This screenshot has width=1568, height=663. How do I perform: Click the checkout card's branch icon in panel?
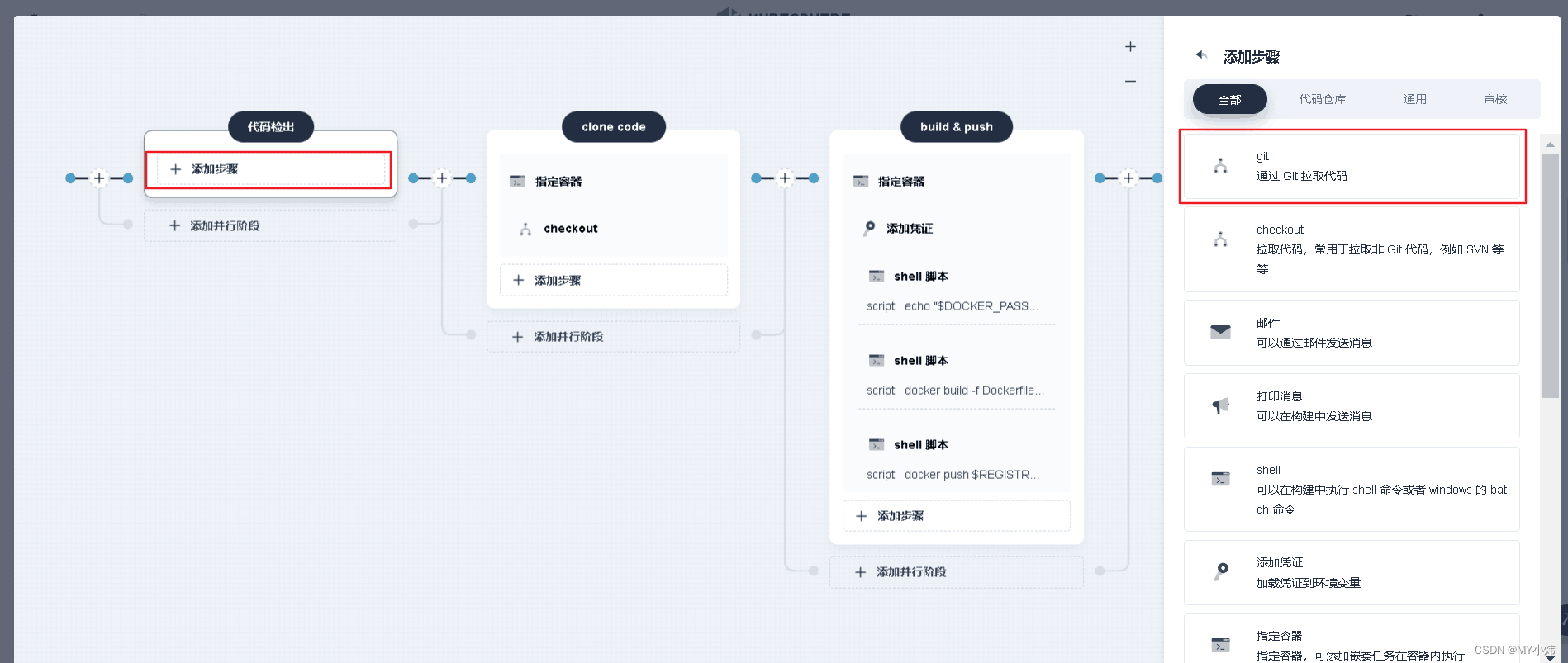click(1220, 239)
